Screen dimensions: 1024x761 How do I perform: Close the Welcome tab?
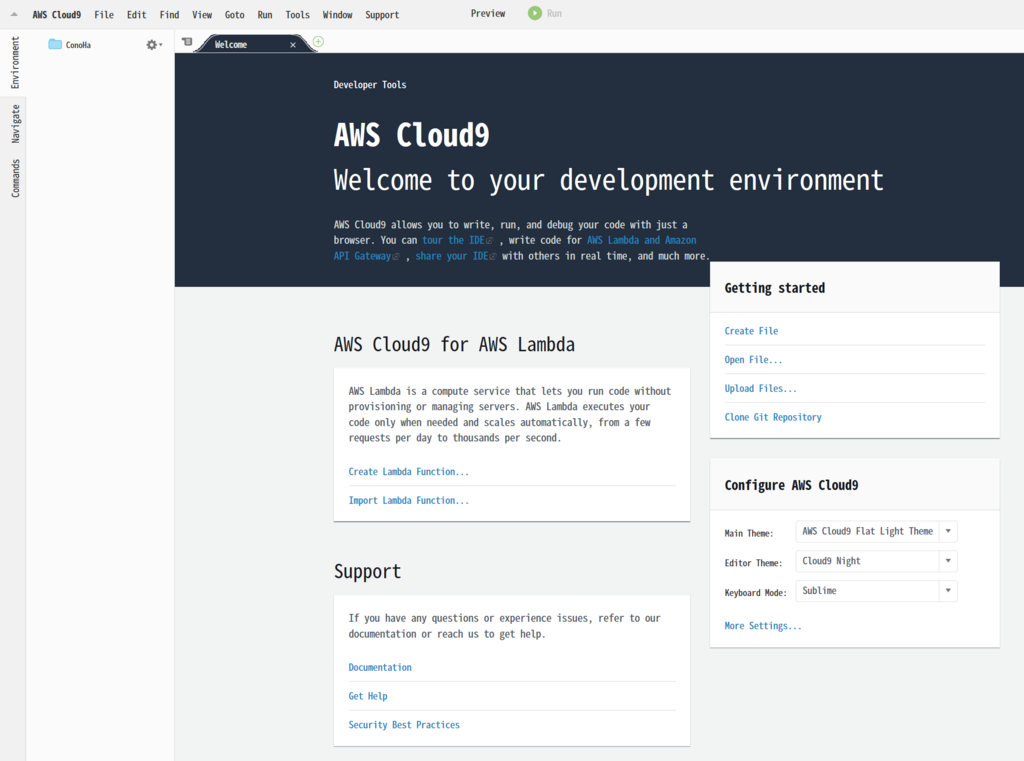tap(293, 44)
